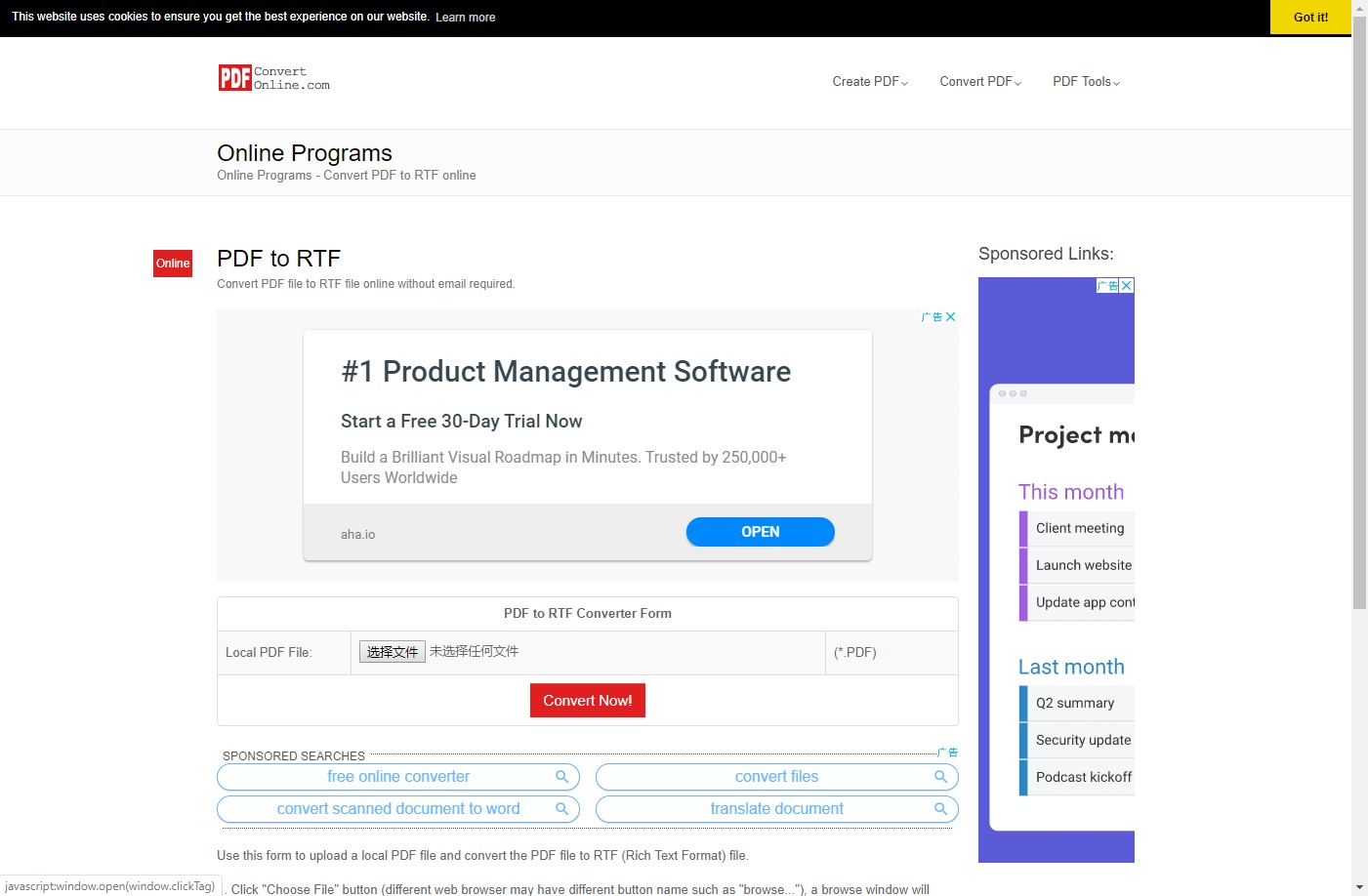The image size is (1368, 896).
Task: Click the page vertical scrollbar thumb
Action: pyautogui.click(x=1359, y=312)
